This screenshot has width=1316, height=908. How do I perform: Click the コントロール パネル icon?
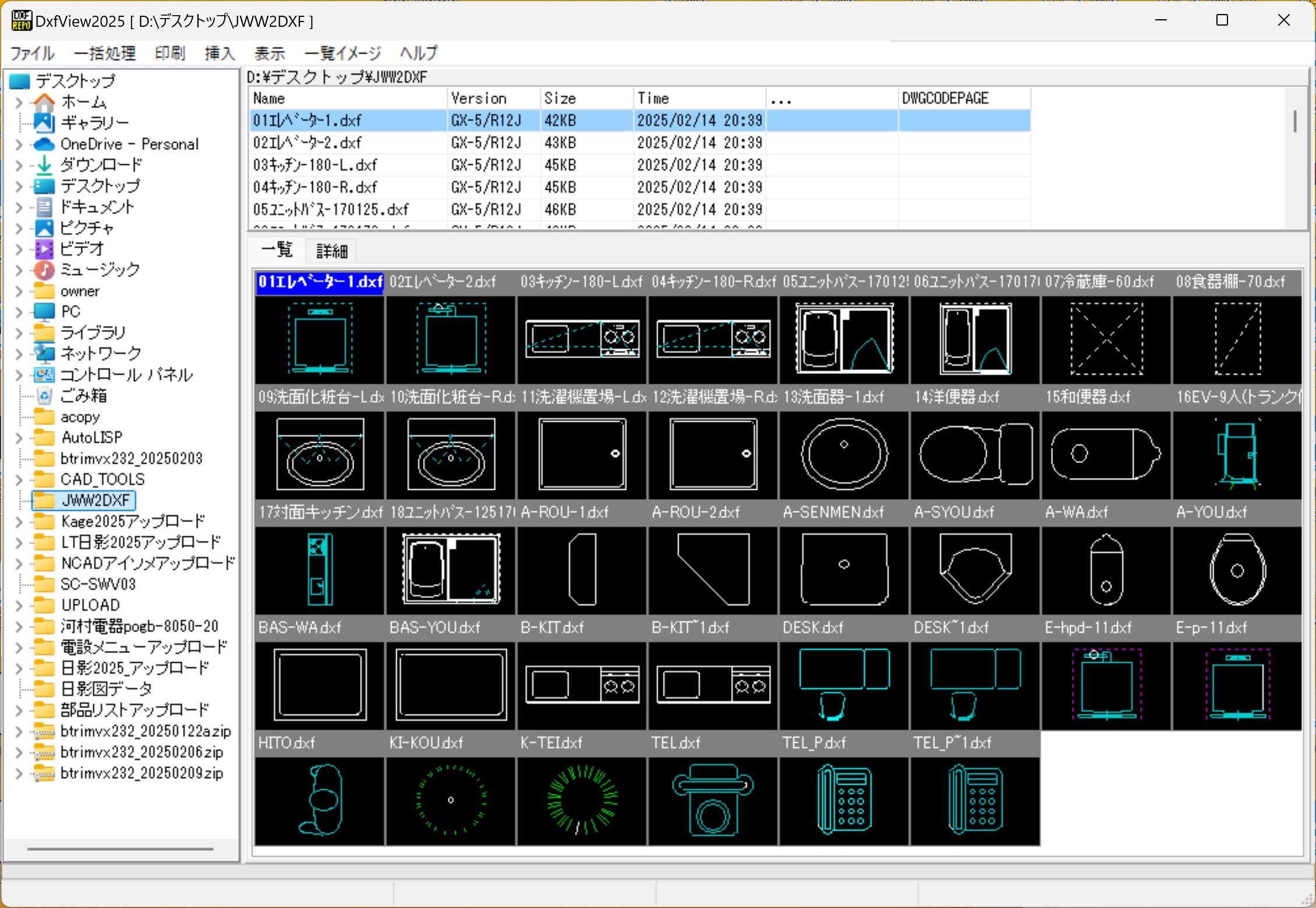pyautogui.click(x=43, y=375)
